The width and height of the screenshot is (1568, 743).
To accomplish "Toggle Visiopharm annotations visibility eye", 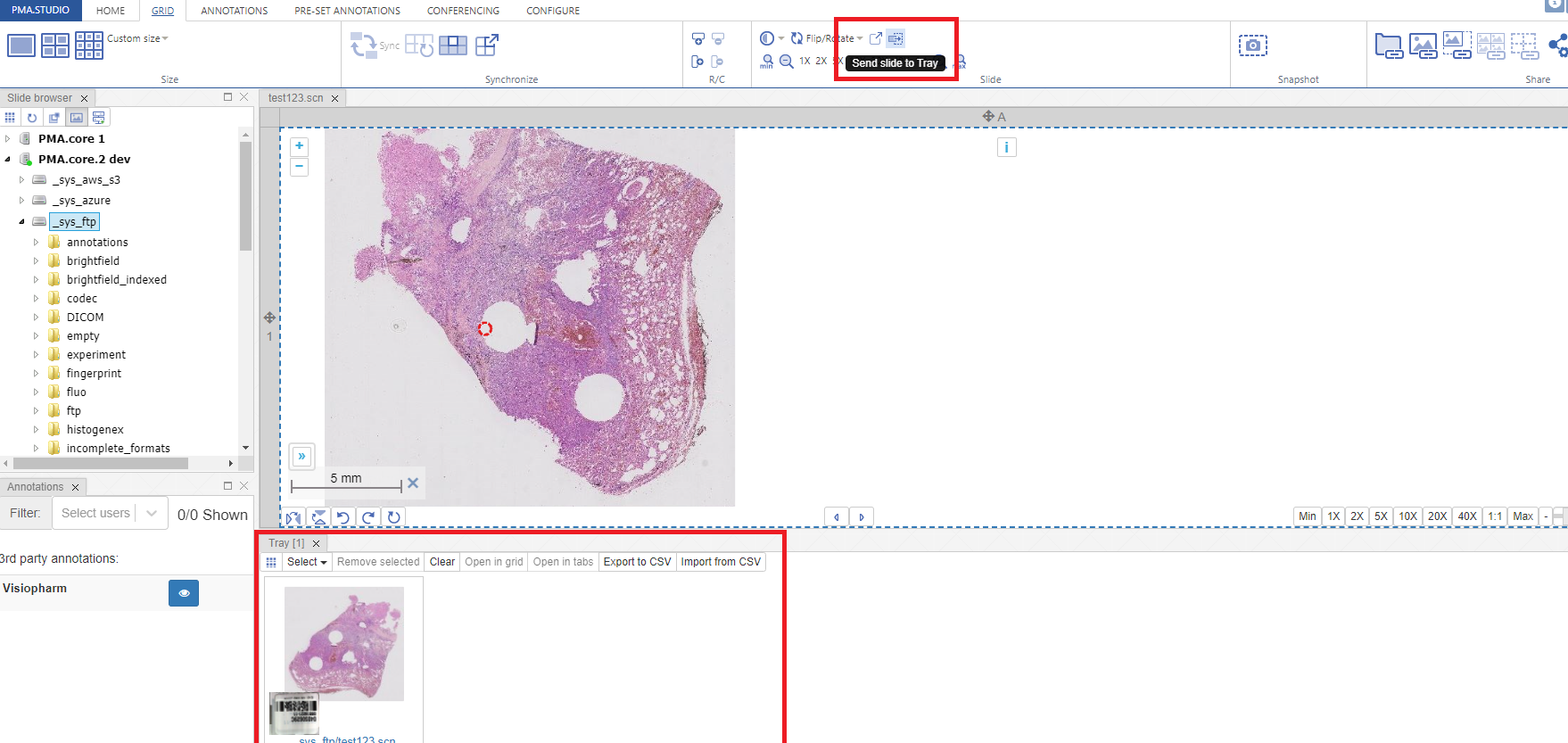I will [184, 593].
